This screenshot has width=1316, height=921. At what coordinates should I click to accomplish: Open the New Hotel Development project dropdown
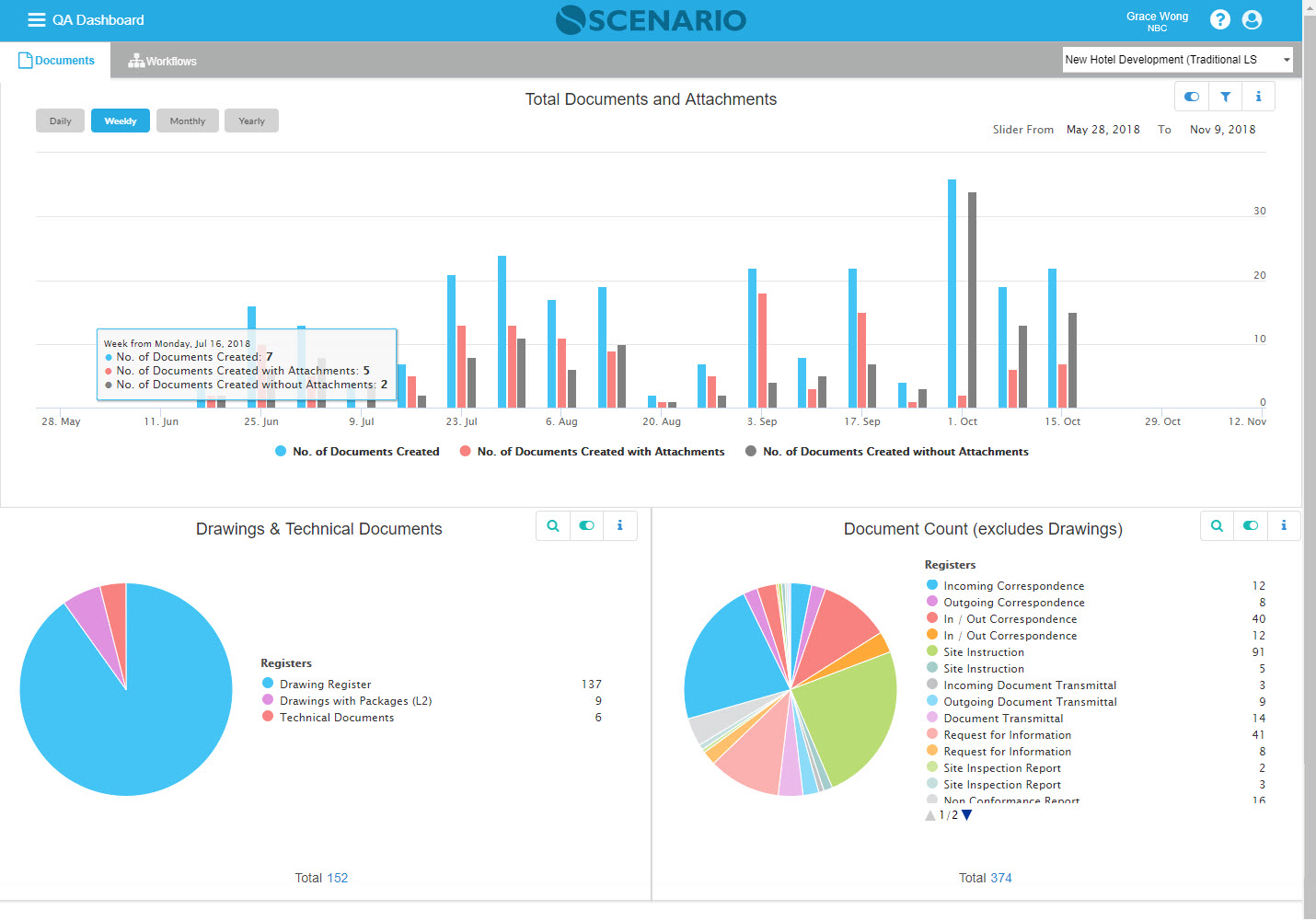tap(1177, 60)
